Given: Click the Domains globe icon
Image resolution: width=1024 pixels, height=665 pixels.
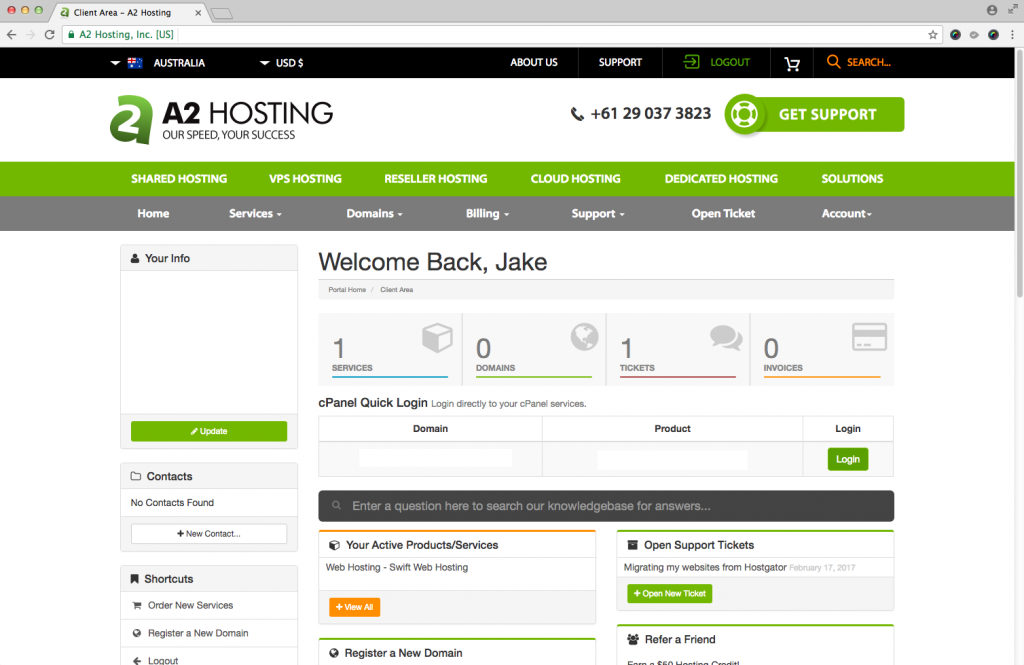Looking at the screenshot, I should (584, 337).
